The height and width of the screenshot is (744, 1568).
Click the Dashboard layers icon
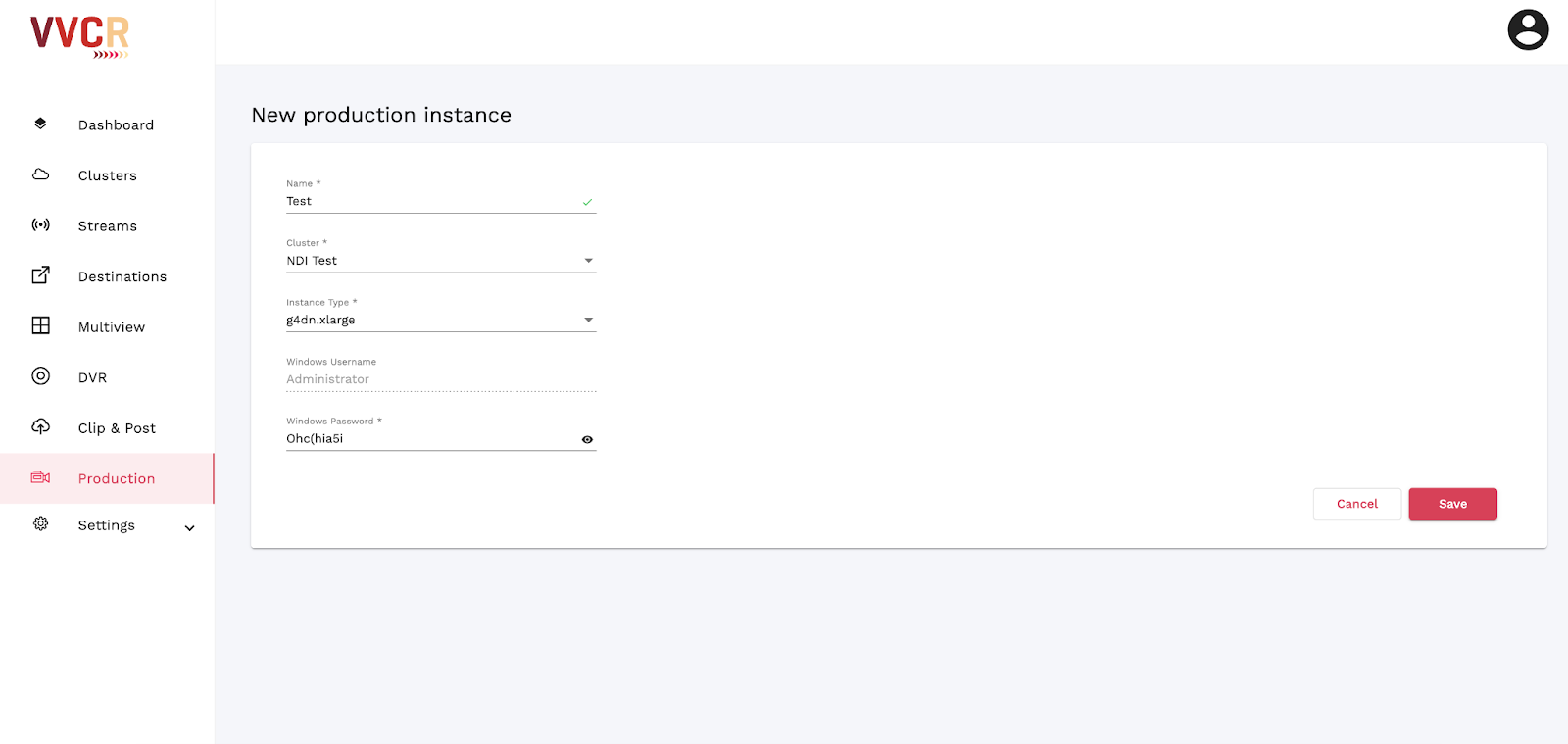pos(40,124)
